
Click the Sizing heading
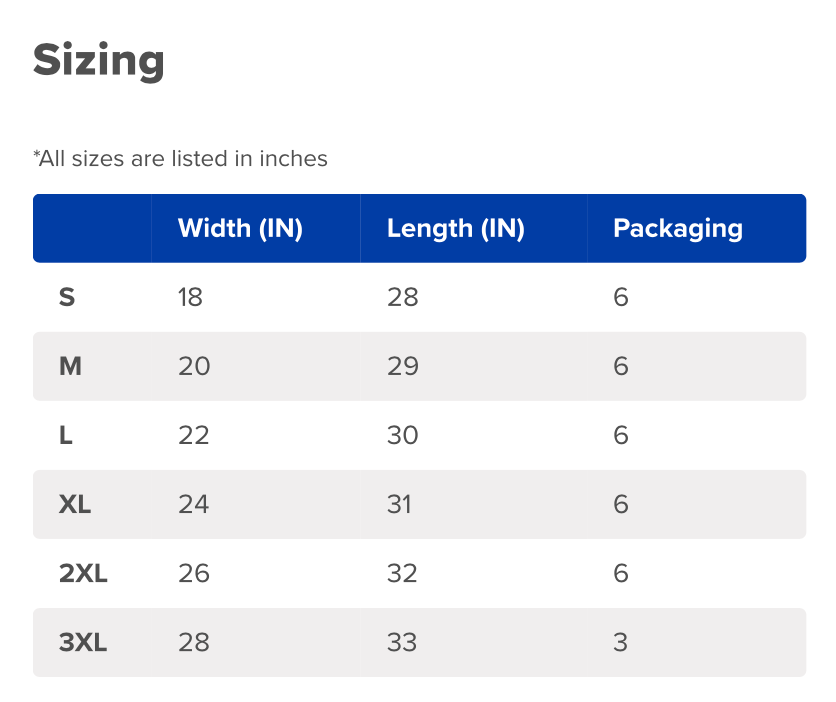(99, 61)
